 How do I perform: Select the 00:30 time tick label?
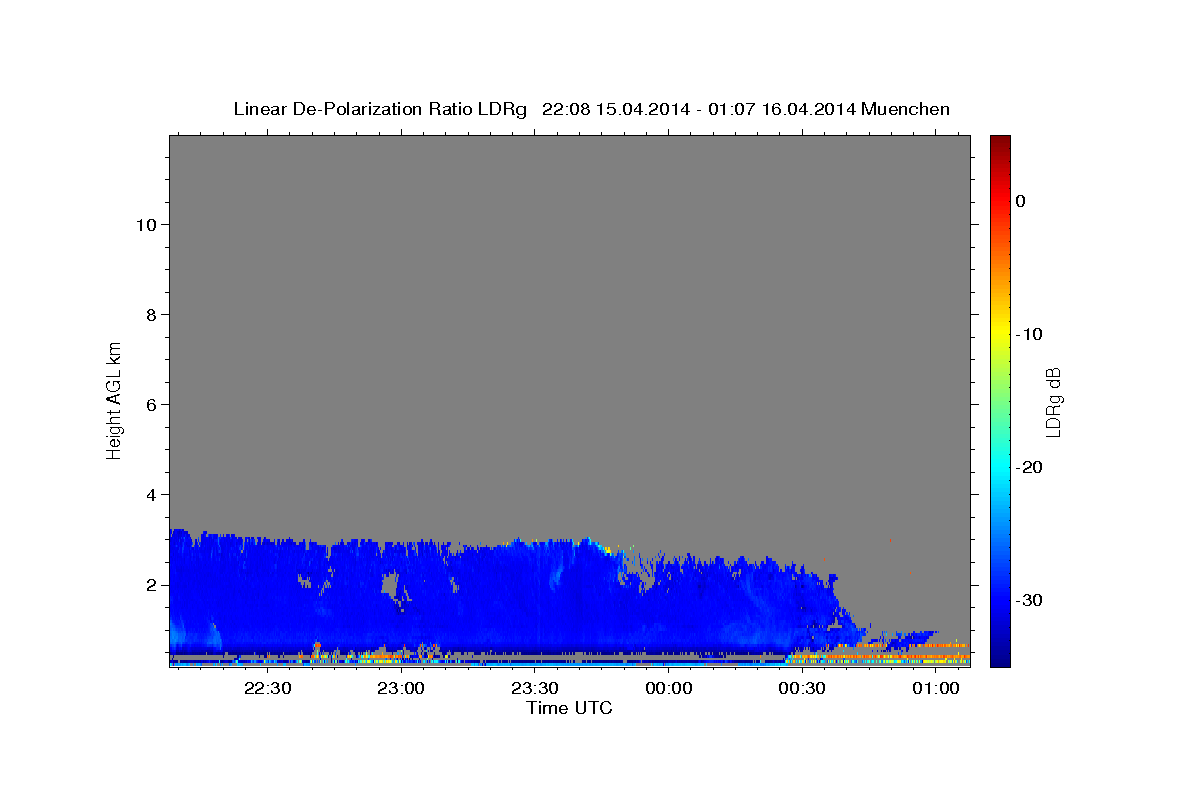[802, 688]
